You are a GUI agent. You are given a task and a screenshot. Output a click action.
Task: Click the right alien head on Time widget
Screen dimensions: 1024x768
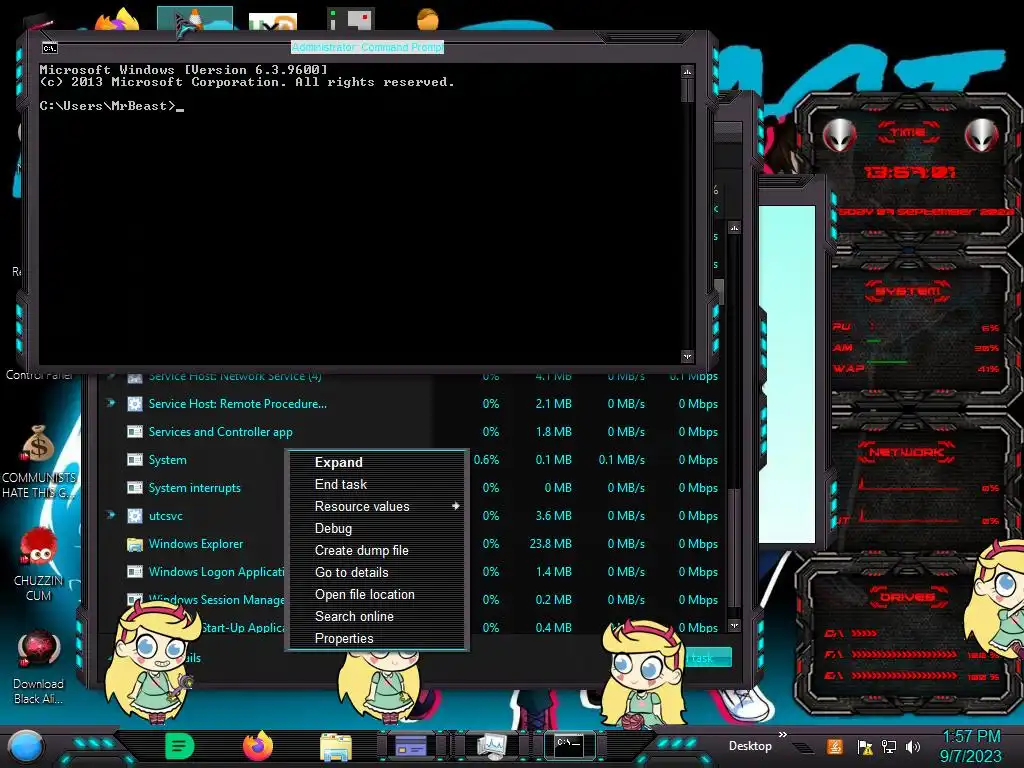point(982,135)
